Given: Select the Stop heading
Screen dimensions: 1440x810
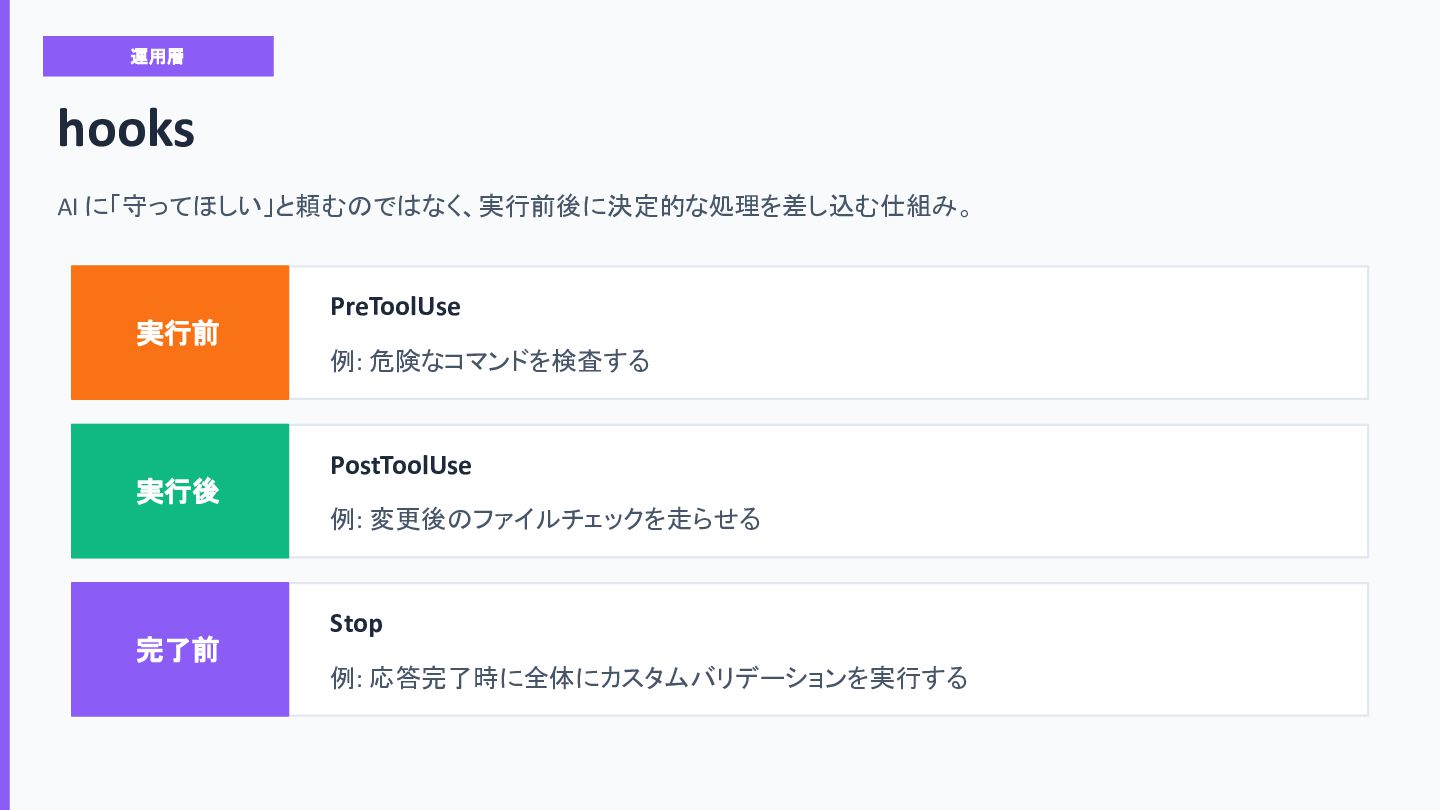Looking at the screenshot, I should click(x=356, y=624).
